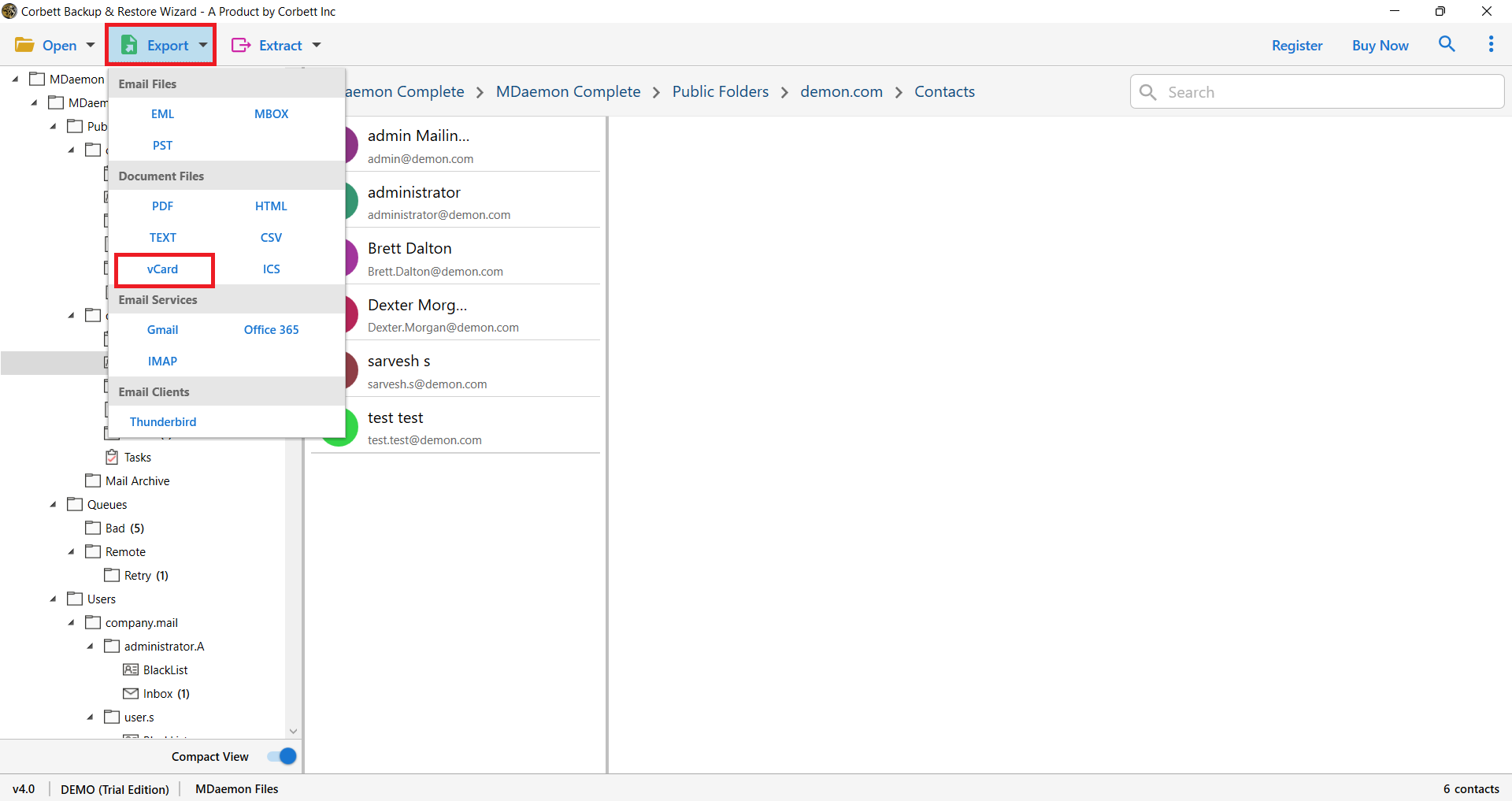Image resolution: width=1512 pixels, height=801 pixels.
Task: Select the admin Mailin... contact
Action: click(x=457, y=146)
